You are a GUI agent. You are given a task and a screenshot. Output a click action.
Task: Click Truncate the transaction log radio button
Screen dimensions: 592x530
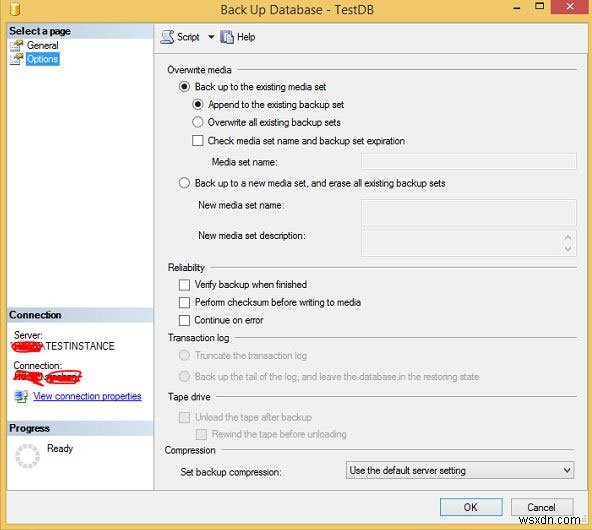click(x=184, y=355)
